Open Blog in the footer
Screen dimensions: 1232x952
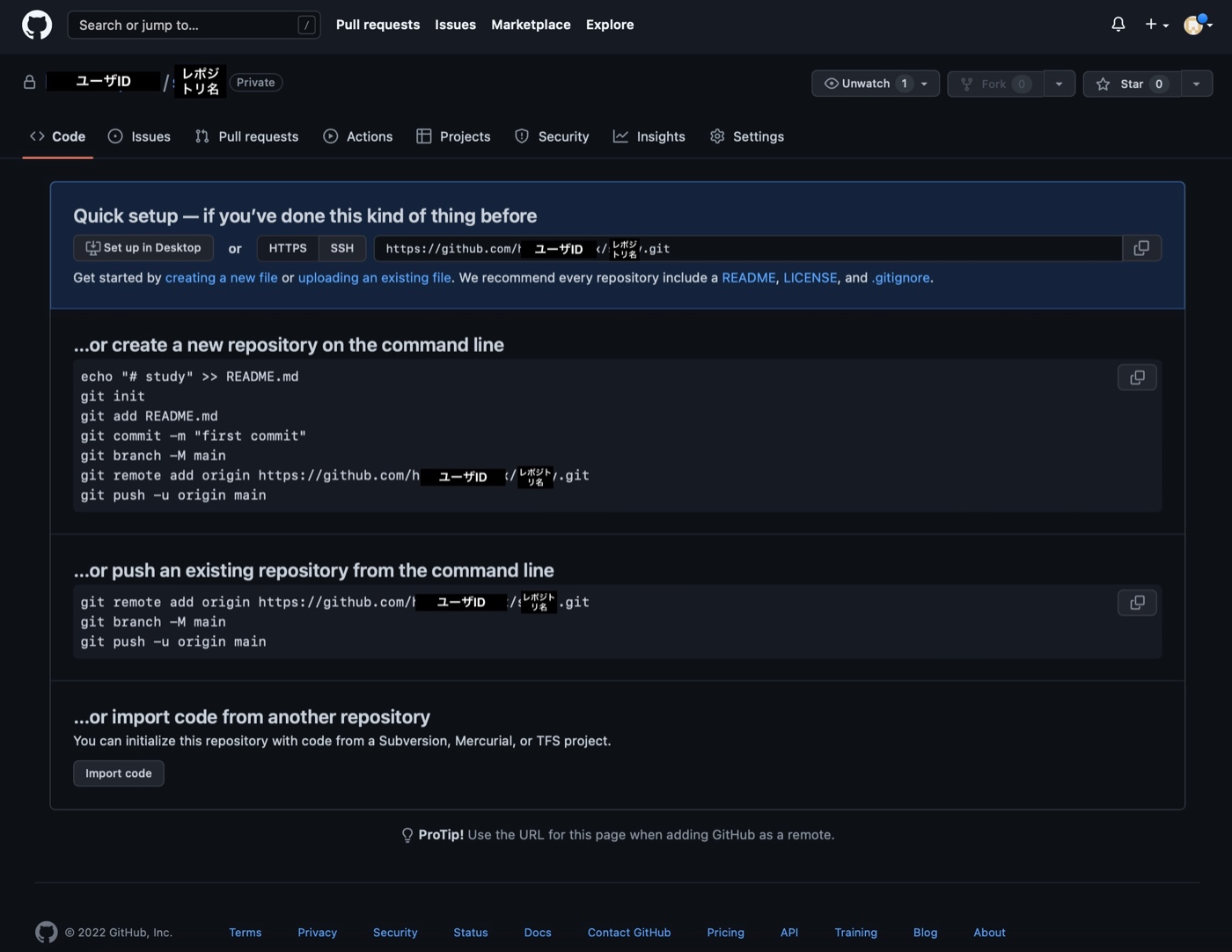926,933
